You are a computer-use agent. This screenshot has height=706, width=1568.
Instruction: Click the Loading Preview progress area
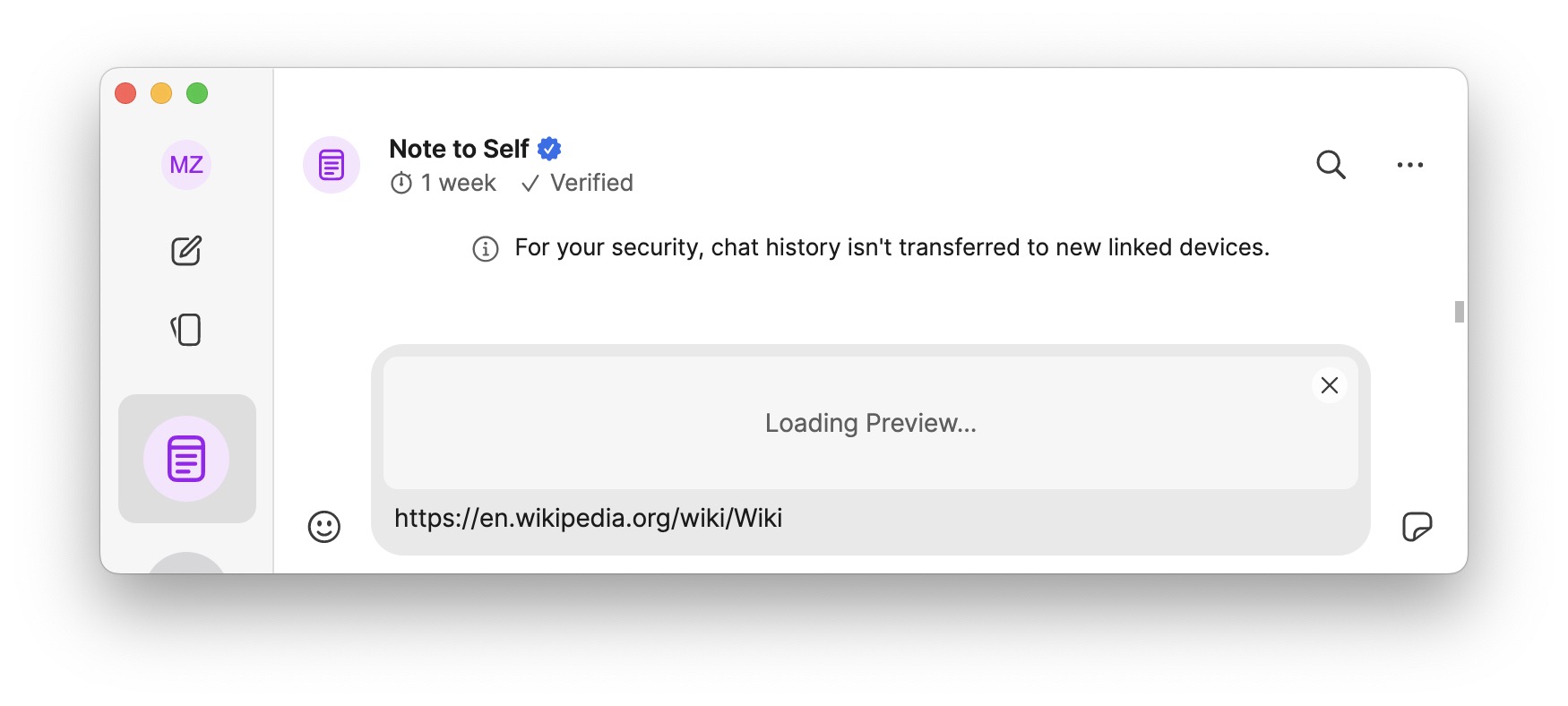click(x=869, y=422)
